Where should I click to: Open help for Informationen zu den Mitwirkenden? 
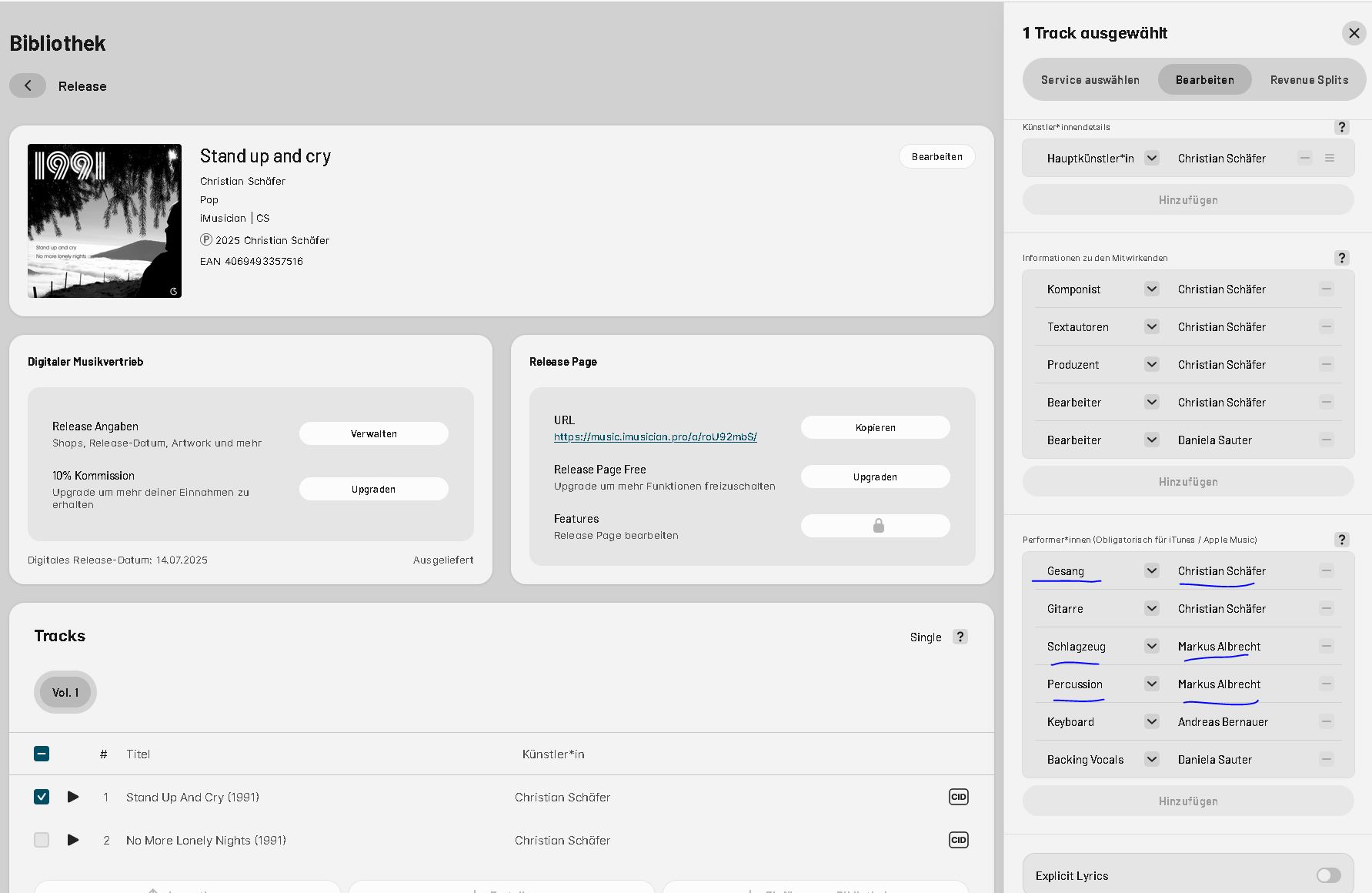point(1342,258)
